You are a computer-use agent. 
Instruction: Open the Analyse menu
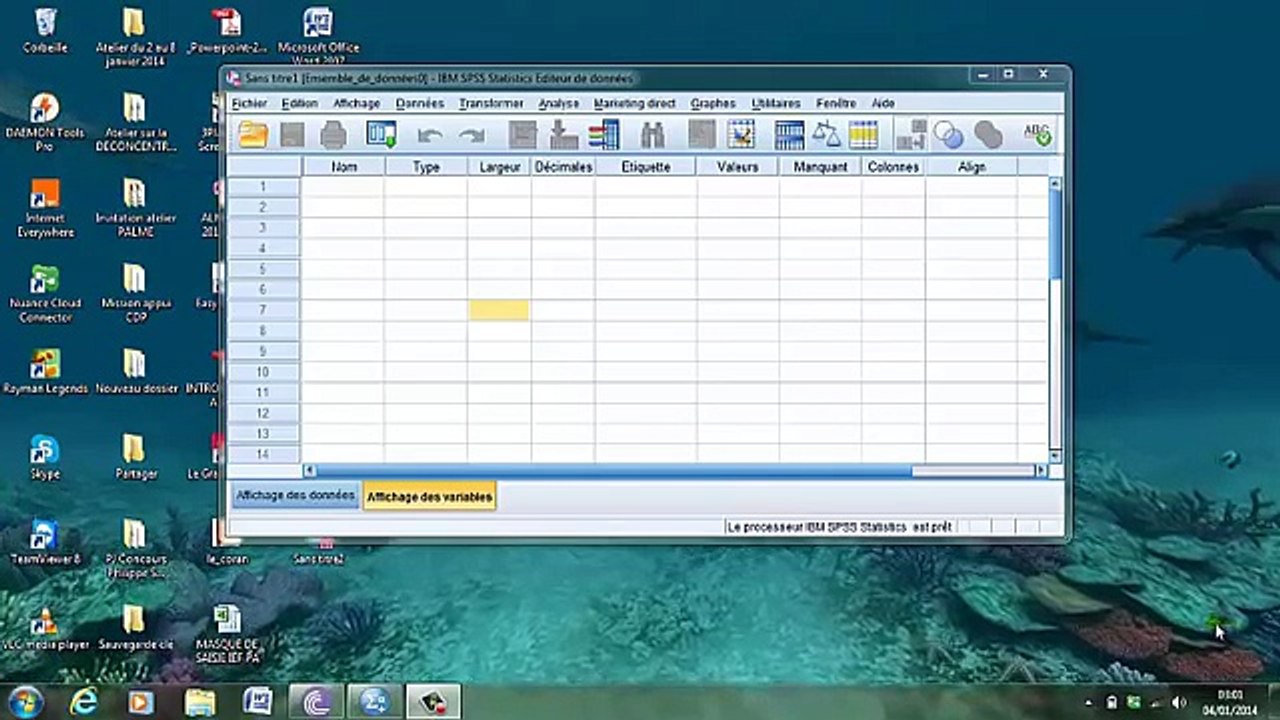coord(558,103)
